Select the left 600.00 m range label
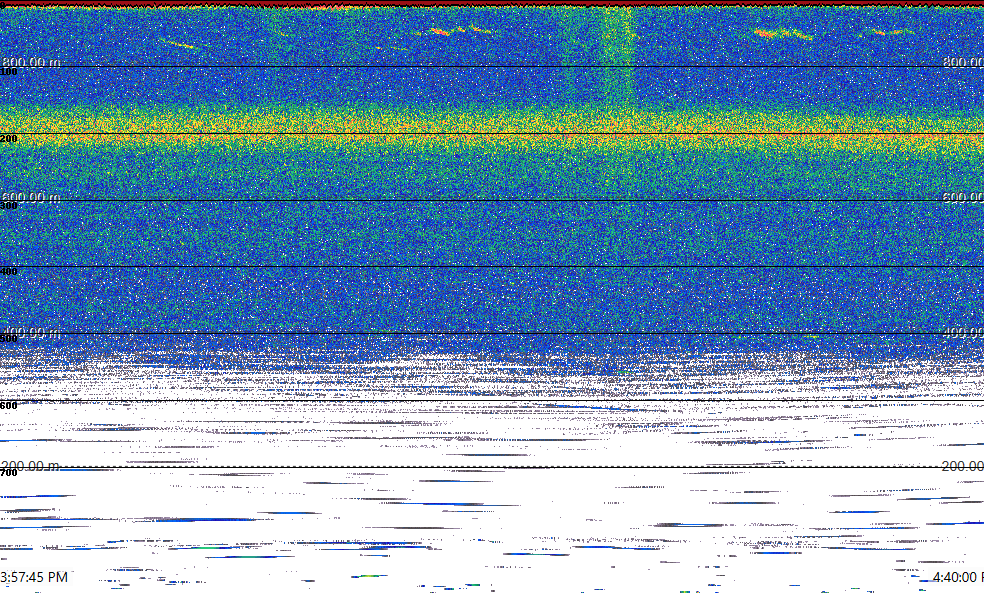The image size is (984, 594). [x=31, y=197]
